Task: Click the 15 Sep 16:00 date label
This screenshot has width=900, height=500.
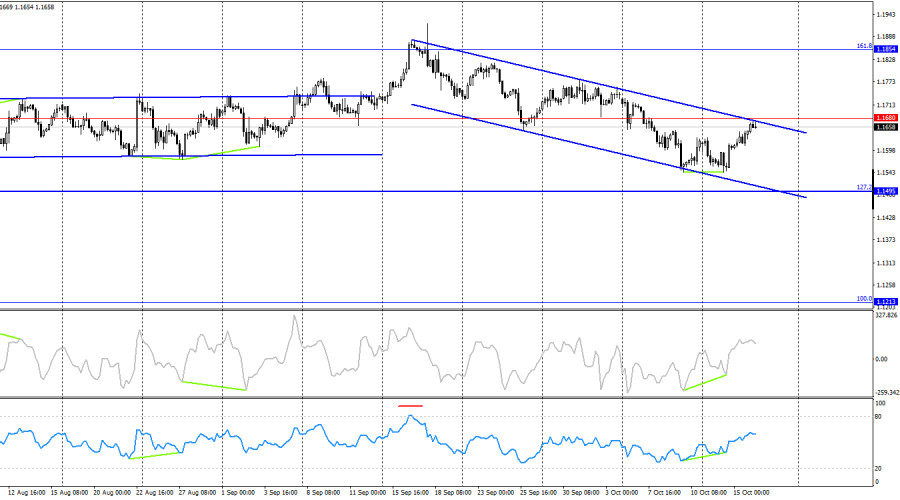Action: click(410, 493)
